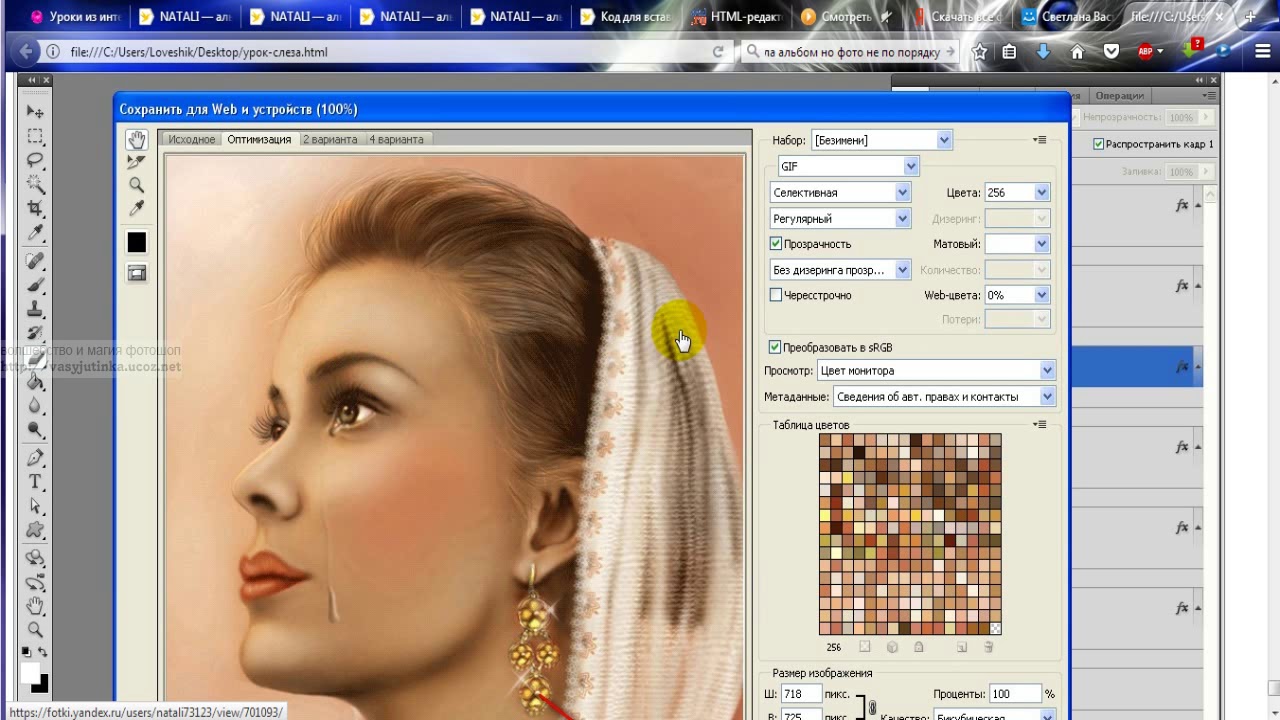Switch to the 2 варианта tab
This screenshot has height=720, width=1280.
(x=330, y=140)
